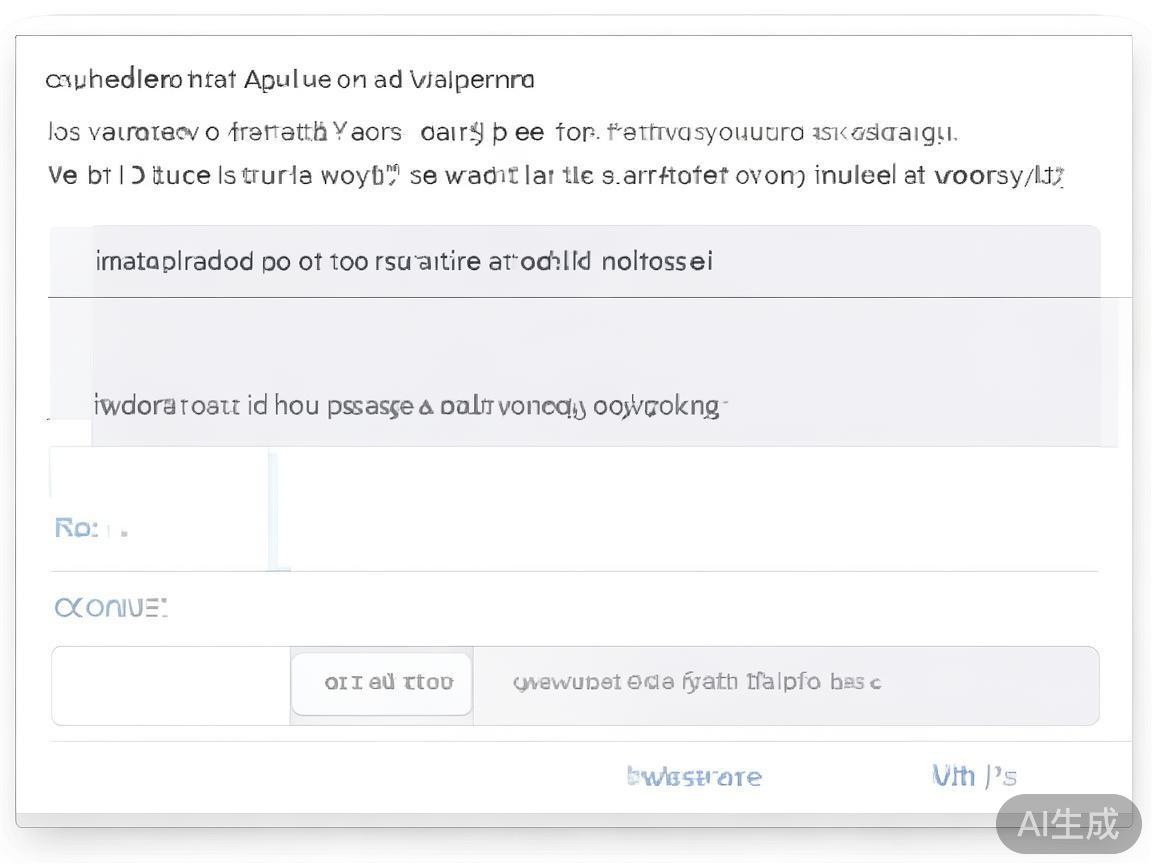Click the blank white area right of "Ro:"
The image size is (1152, 864).
pos(690,510)
